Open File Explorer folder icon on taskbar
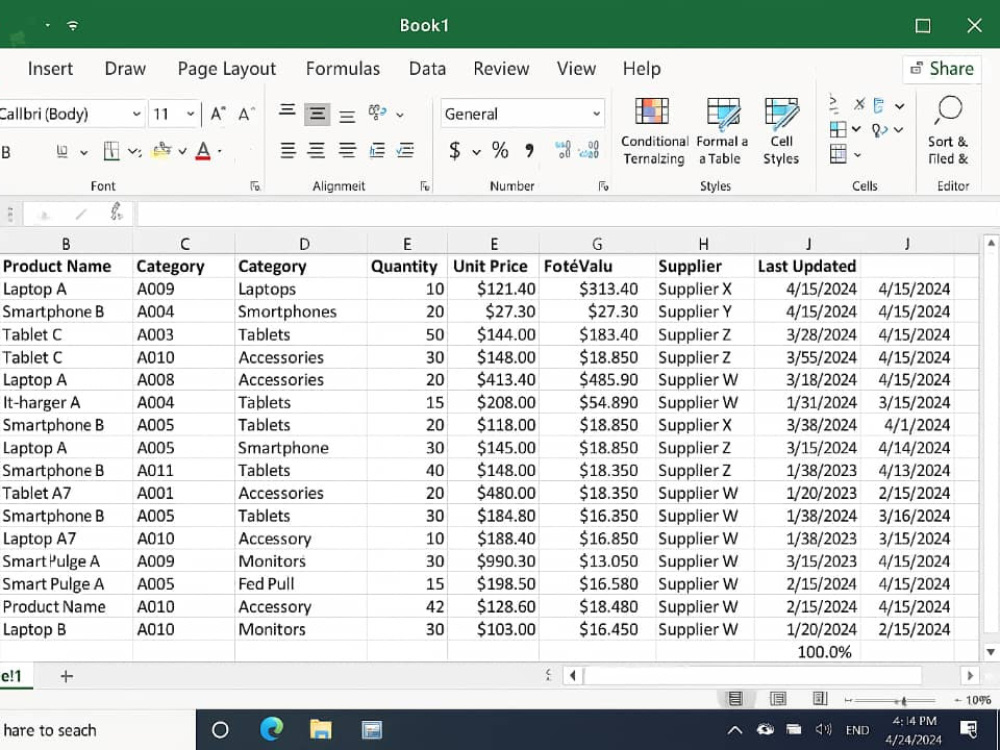The width and height of the screenshot is (1000, 750). click(321, 730)
